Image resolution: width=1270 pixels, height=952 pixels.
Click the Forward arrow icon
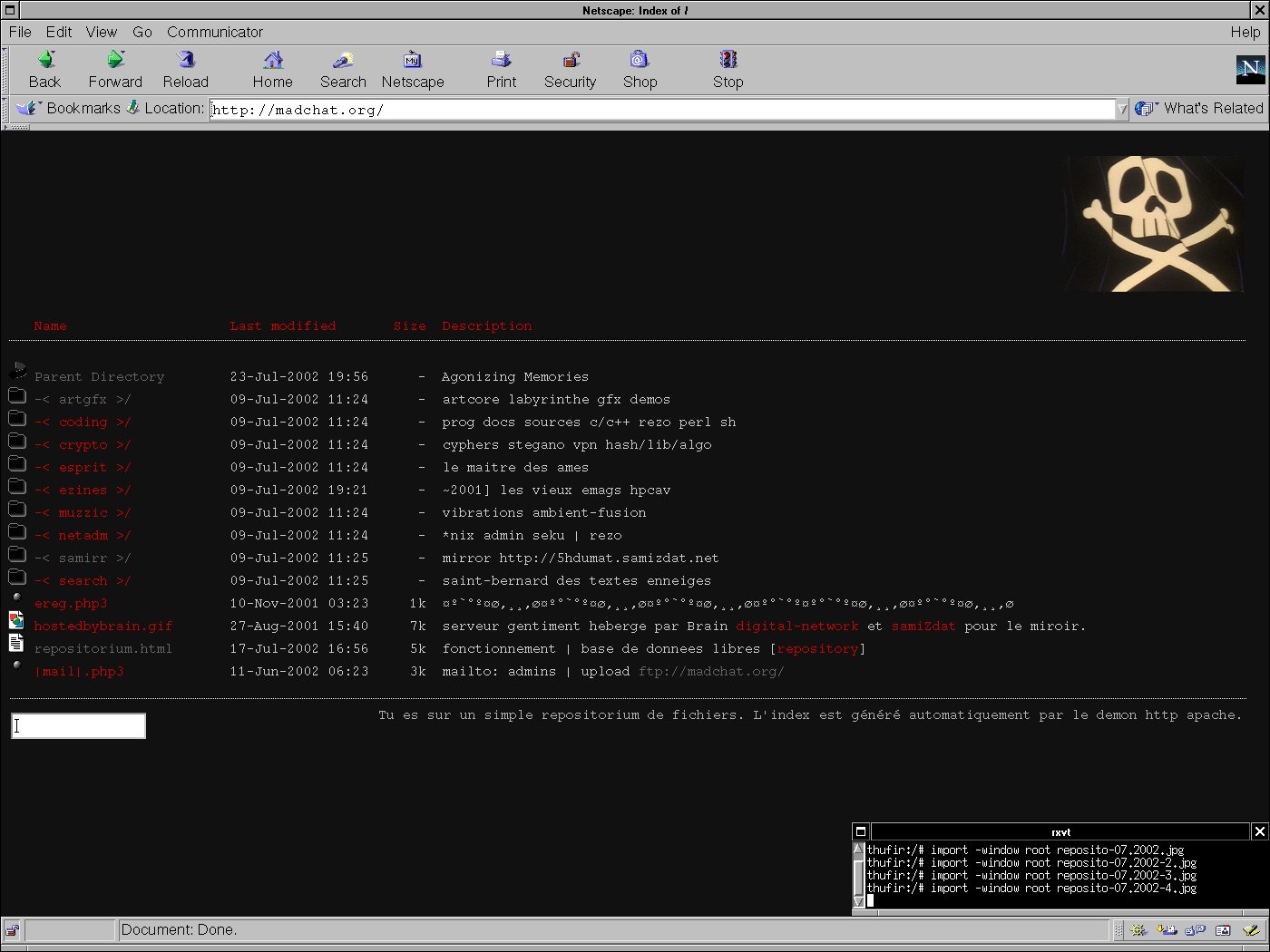[x=115, y=61]
